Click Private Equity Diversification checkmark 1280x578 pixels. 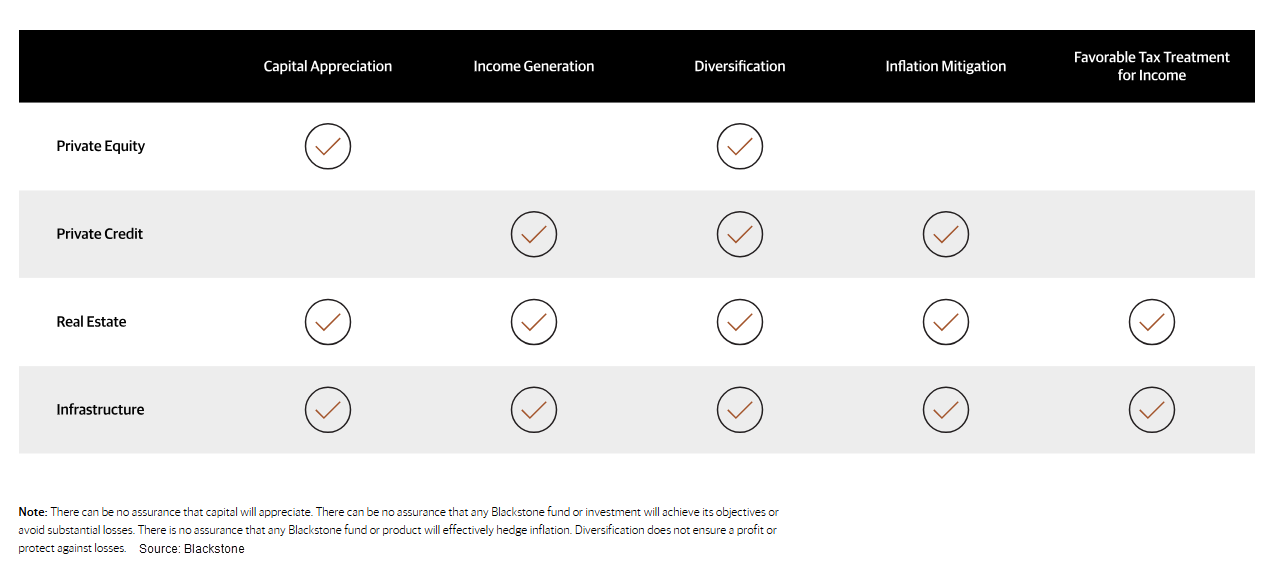[x=740, y=146]
